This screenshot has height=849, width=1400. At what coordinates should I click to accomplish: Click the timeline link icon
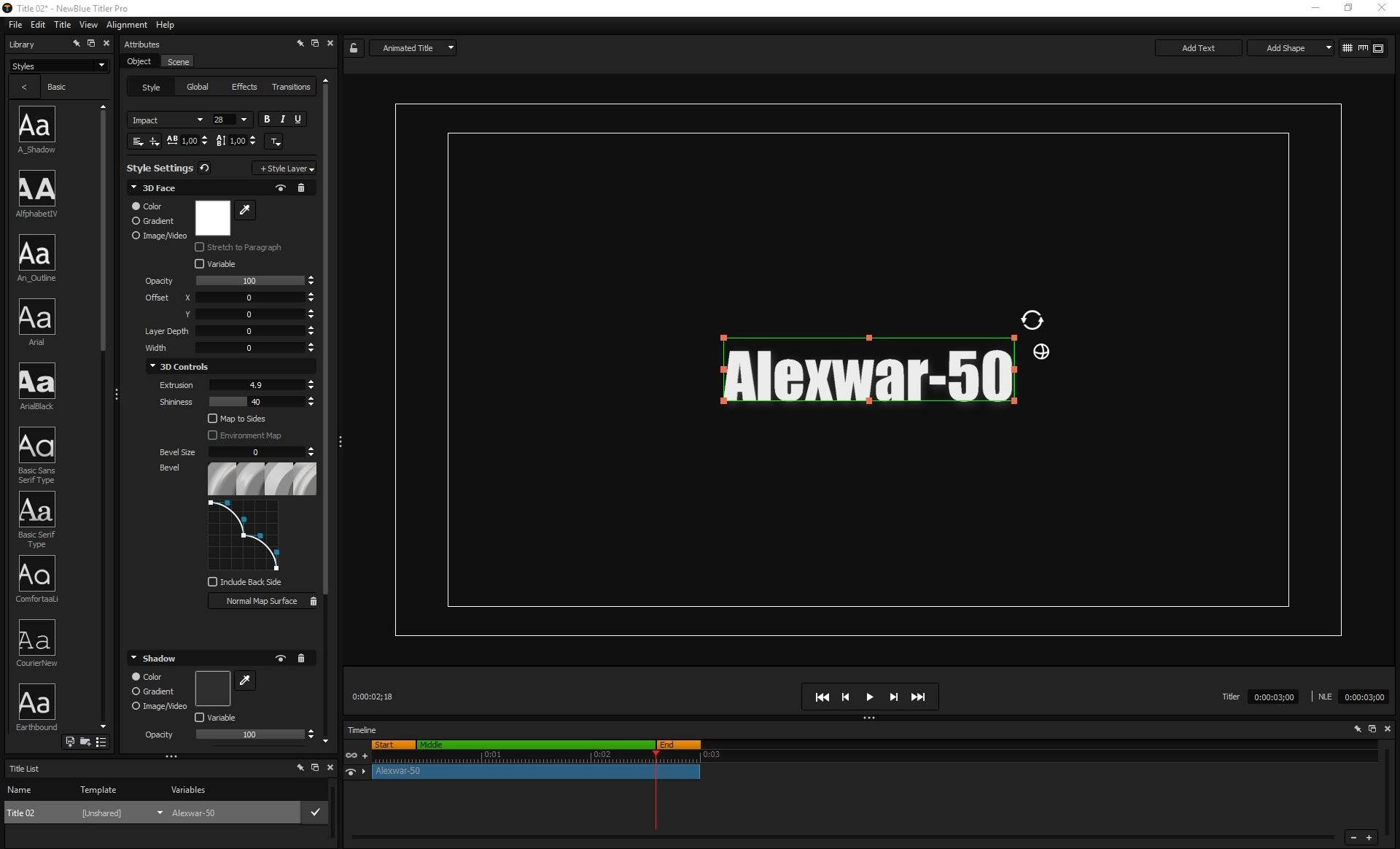[351, 756]
